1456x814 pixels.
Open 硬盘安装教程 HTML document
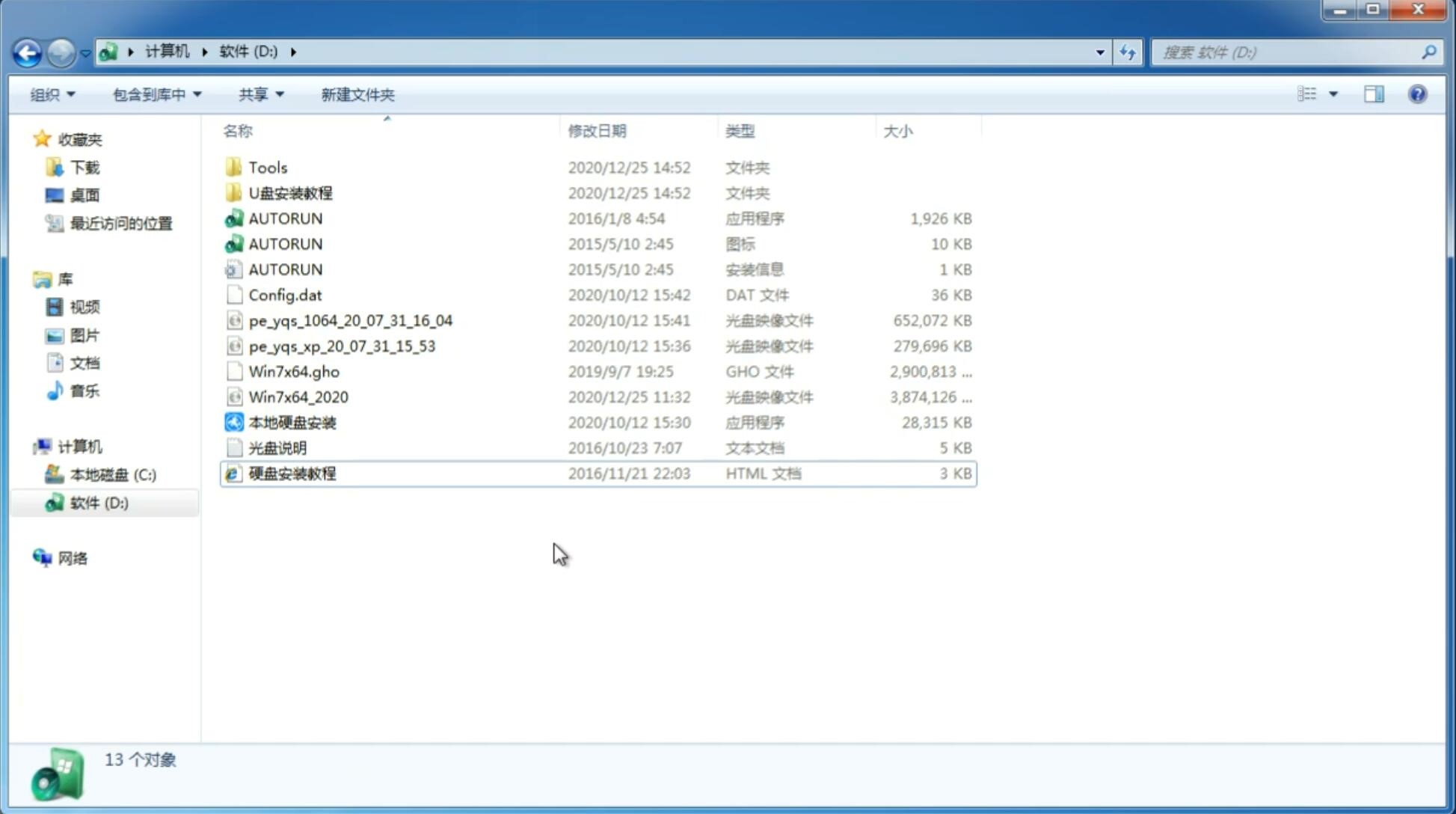292,473
